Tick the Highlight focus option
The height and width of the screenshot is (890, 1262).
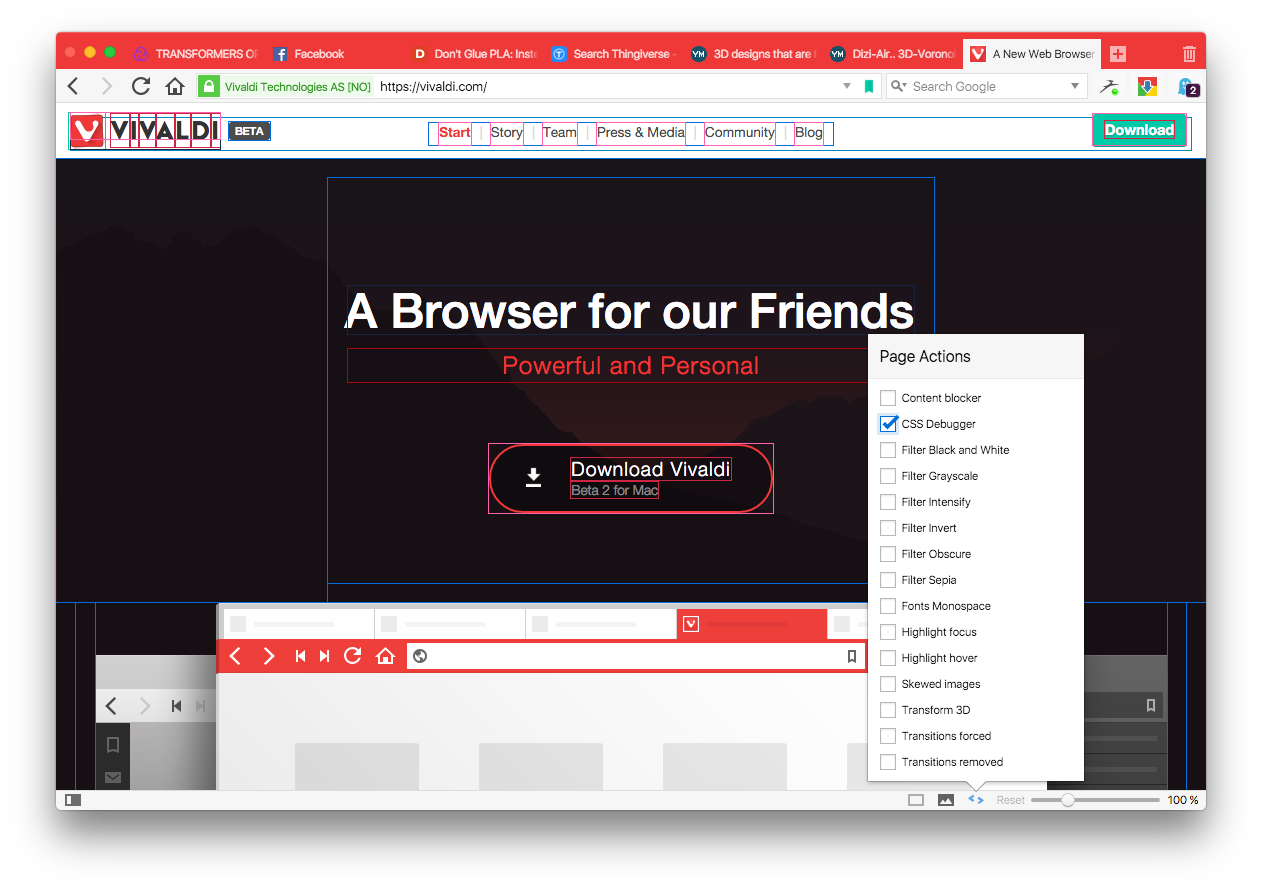pyautogui.click(x=888, y=632)
